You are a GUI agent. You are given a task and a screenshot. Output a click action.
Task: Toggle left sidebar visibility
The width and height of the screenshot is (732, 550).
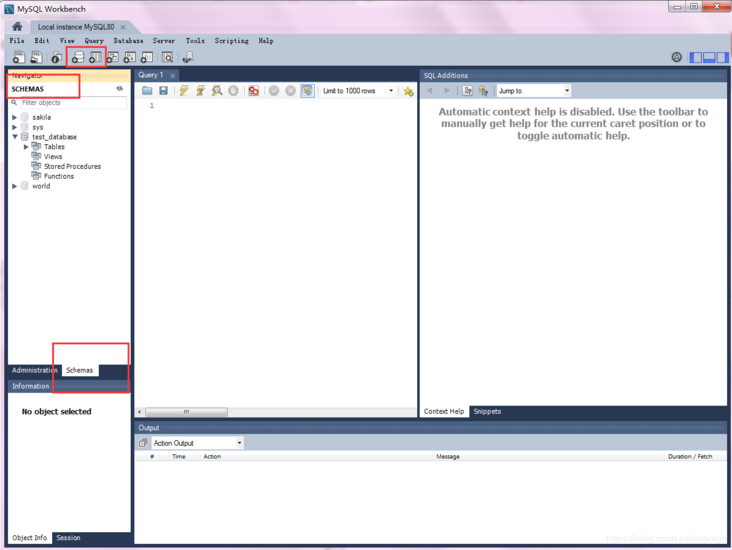click(x=696, y=57)
